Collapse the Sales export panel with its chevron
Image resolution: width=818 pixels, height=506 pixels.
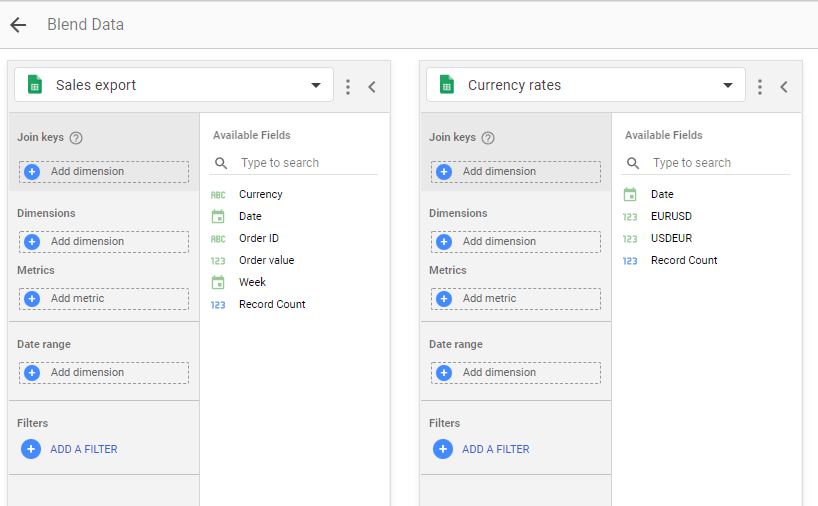tap(372, 87)
